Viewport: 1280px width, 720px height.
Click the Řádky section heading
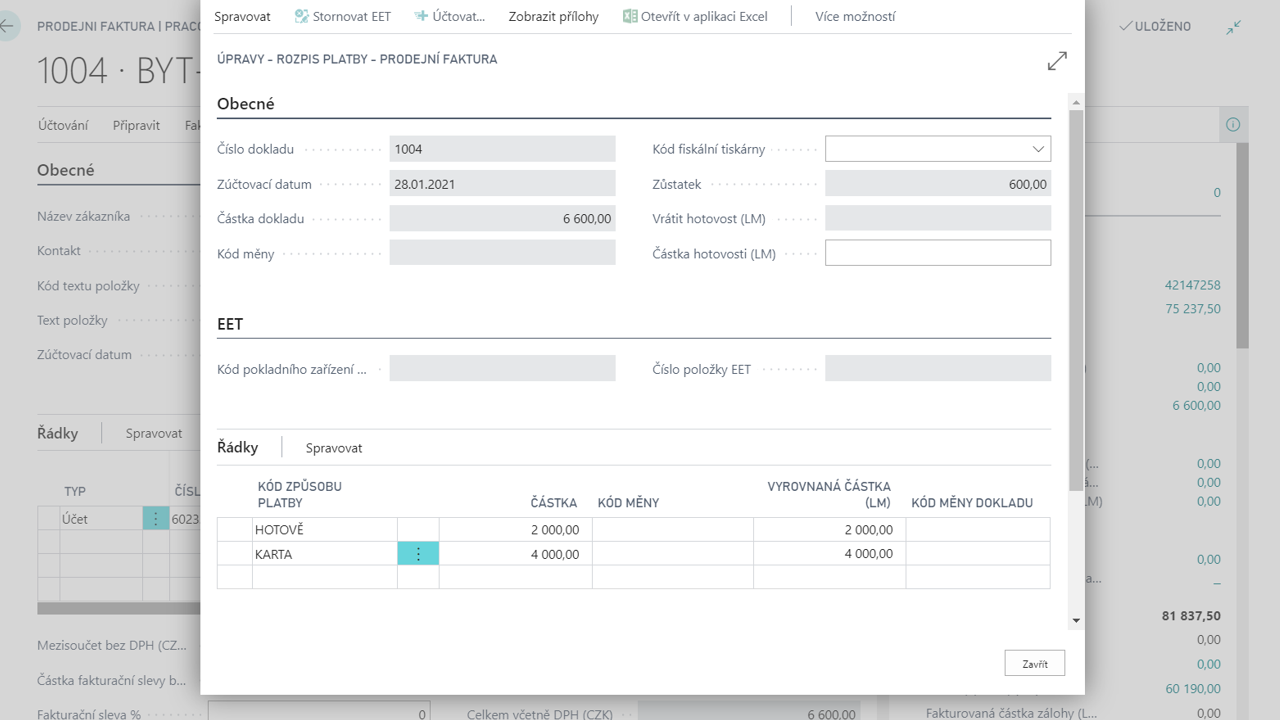pyautogui.click(x=238, y=447)
